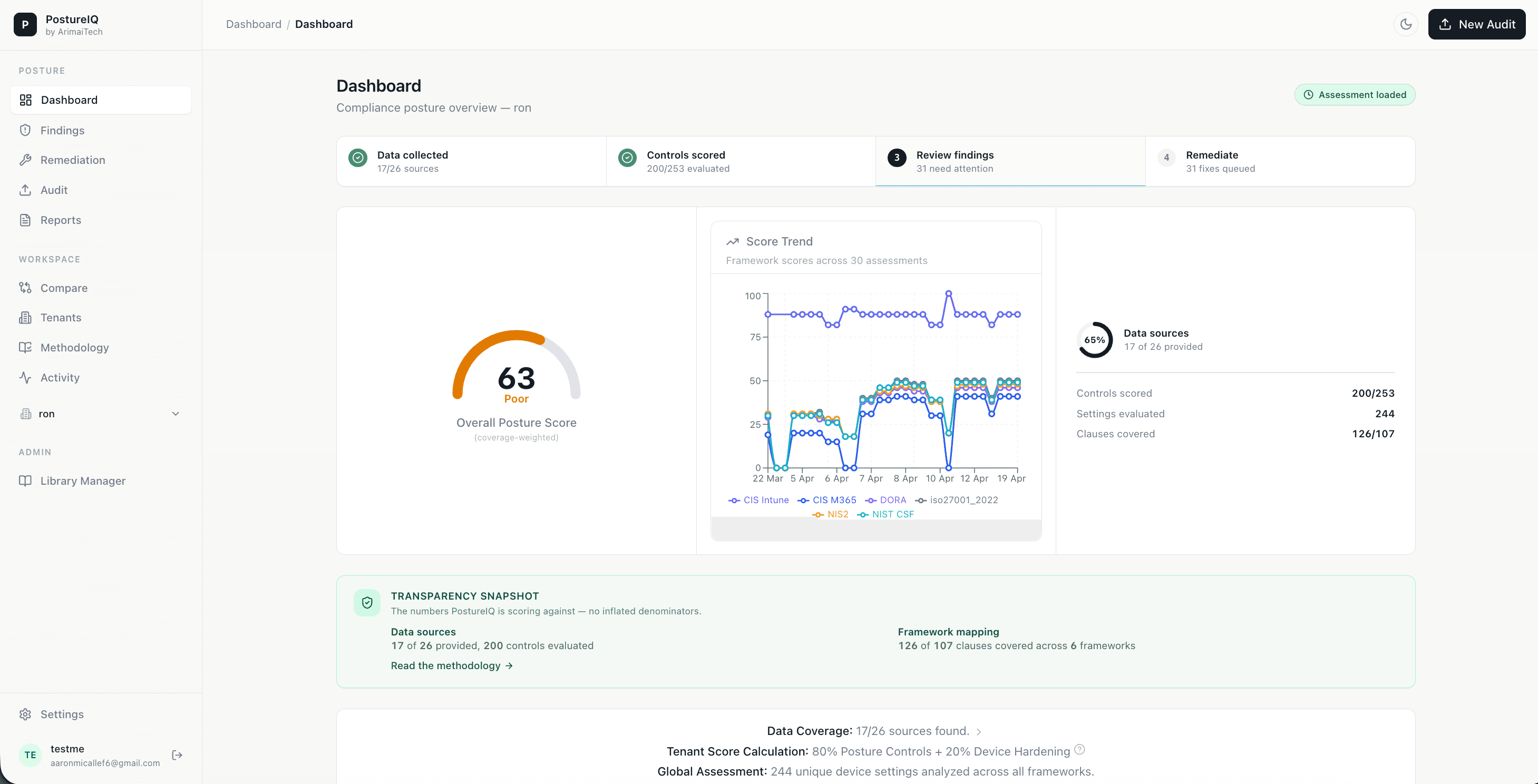Click the Reports document icon
Screen dimensions: 1538x784
point(25,220)
